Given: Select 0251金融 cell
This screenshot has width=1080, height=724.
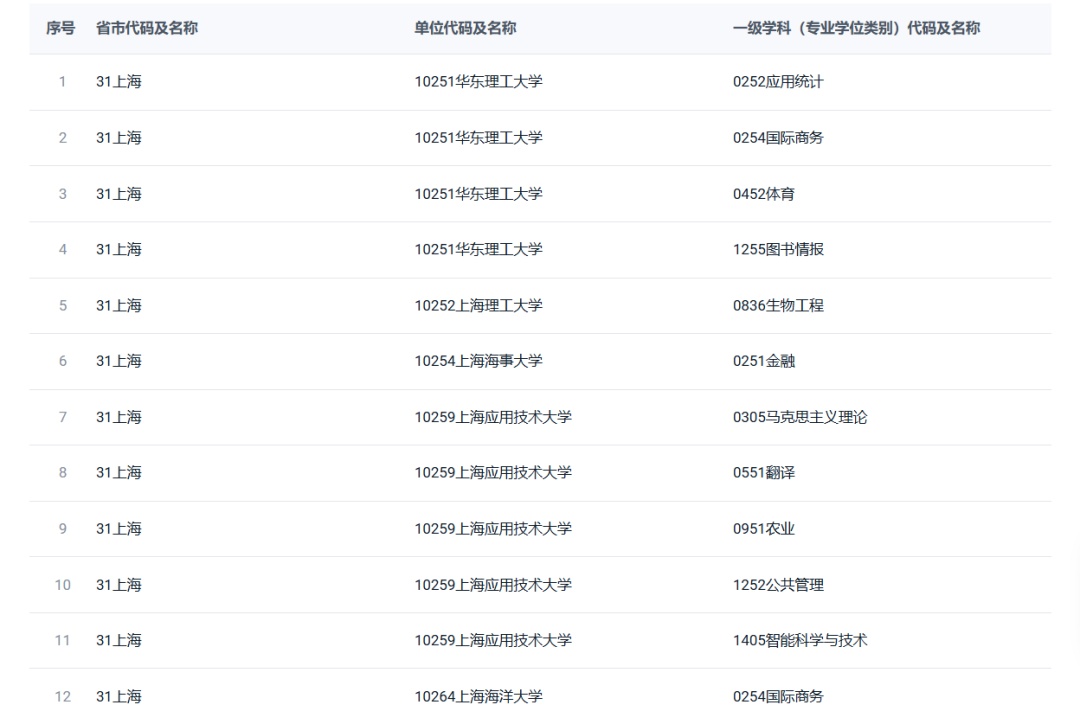Looking at the screenshot, I should coord(764,361).
